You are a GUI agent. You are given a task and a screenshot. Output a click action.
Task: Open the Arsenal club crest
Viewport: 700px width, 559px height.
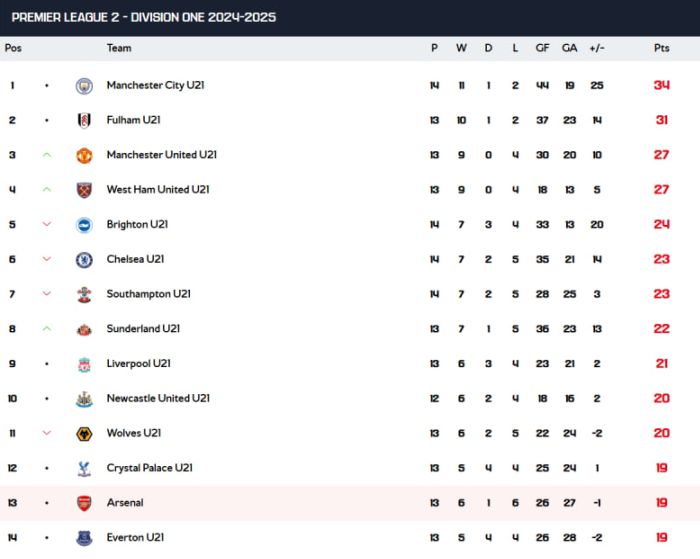click(84, 503)
